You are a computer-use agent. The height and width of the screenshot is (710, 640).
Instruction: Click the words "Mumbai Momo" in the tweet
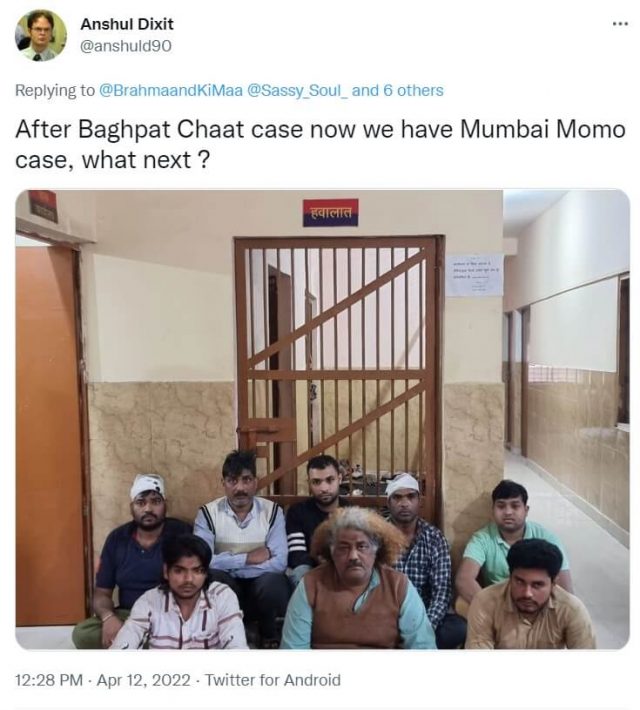tap(543, 130)
